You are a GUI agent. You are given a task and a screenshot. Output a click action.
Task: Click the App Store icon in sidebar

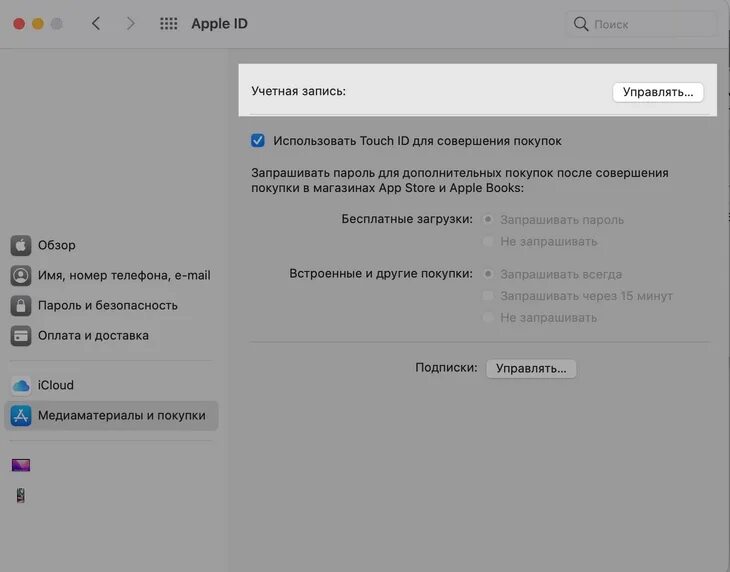point(21,416)
